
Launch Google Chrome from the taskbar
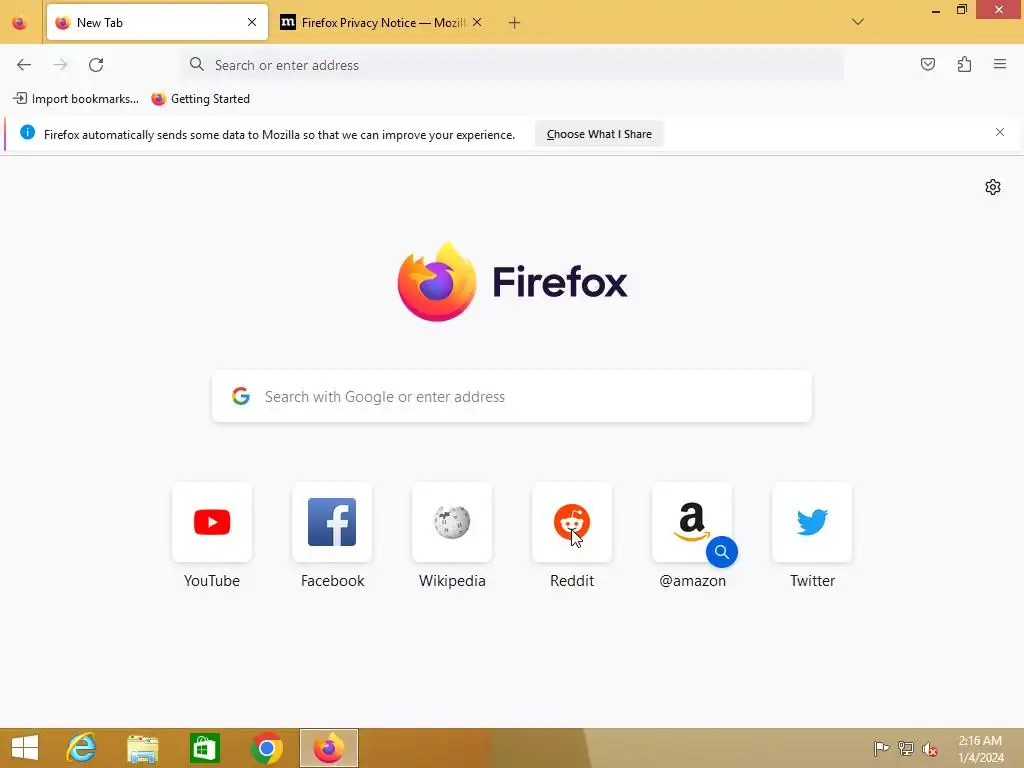pos(266,748)
